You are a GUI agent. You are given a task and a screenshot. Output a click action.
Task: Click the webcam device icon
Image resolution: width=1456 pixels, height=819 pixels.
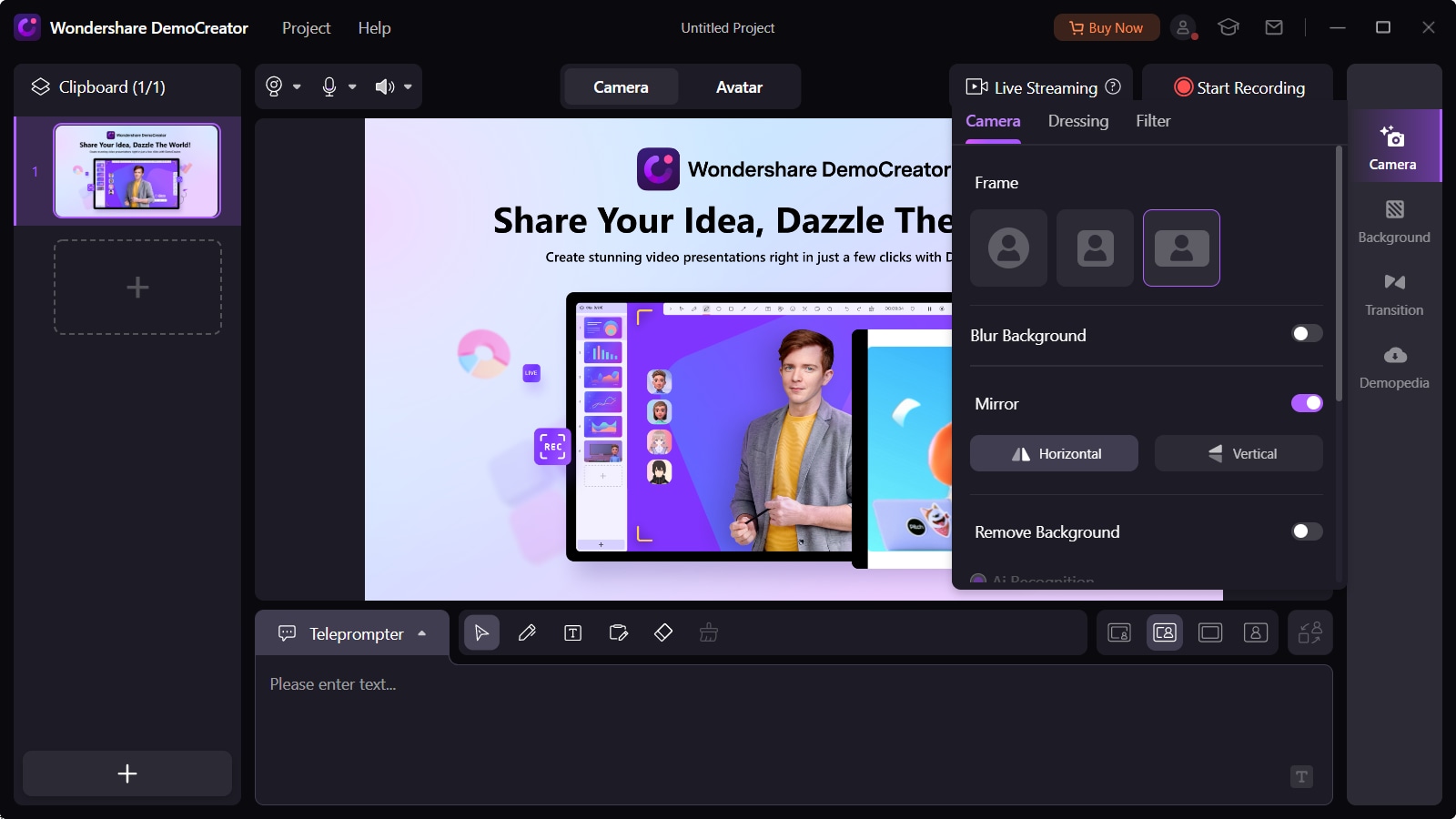coord(274,86)
